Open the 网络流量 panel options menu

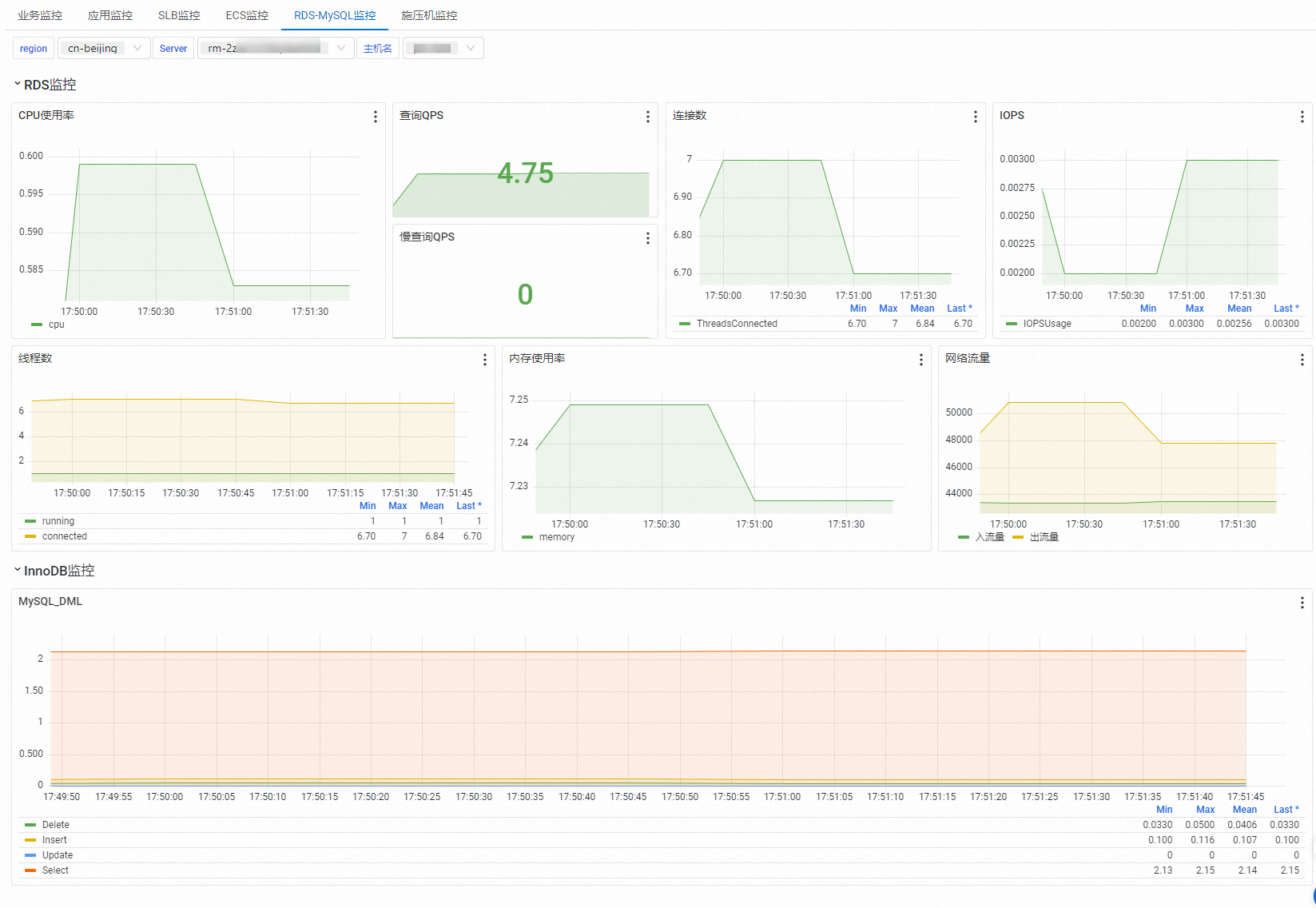point(1302,360)
